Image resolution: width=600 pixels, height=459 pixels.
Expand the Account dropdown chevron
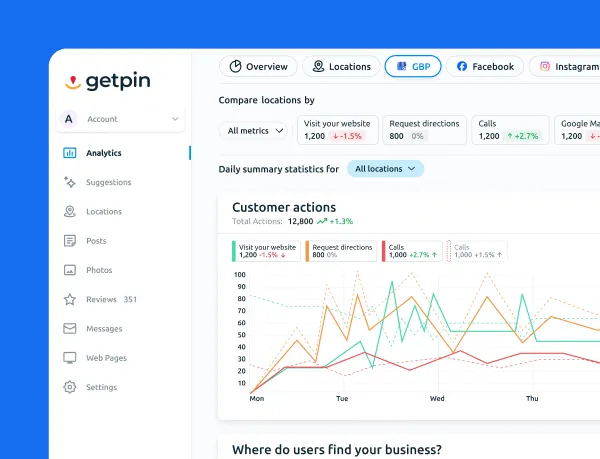175,119
